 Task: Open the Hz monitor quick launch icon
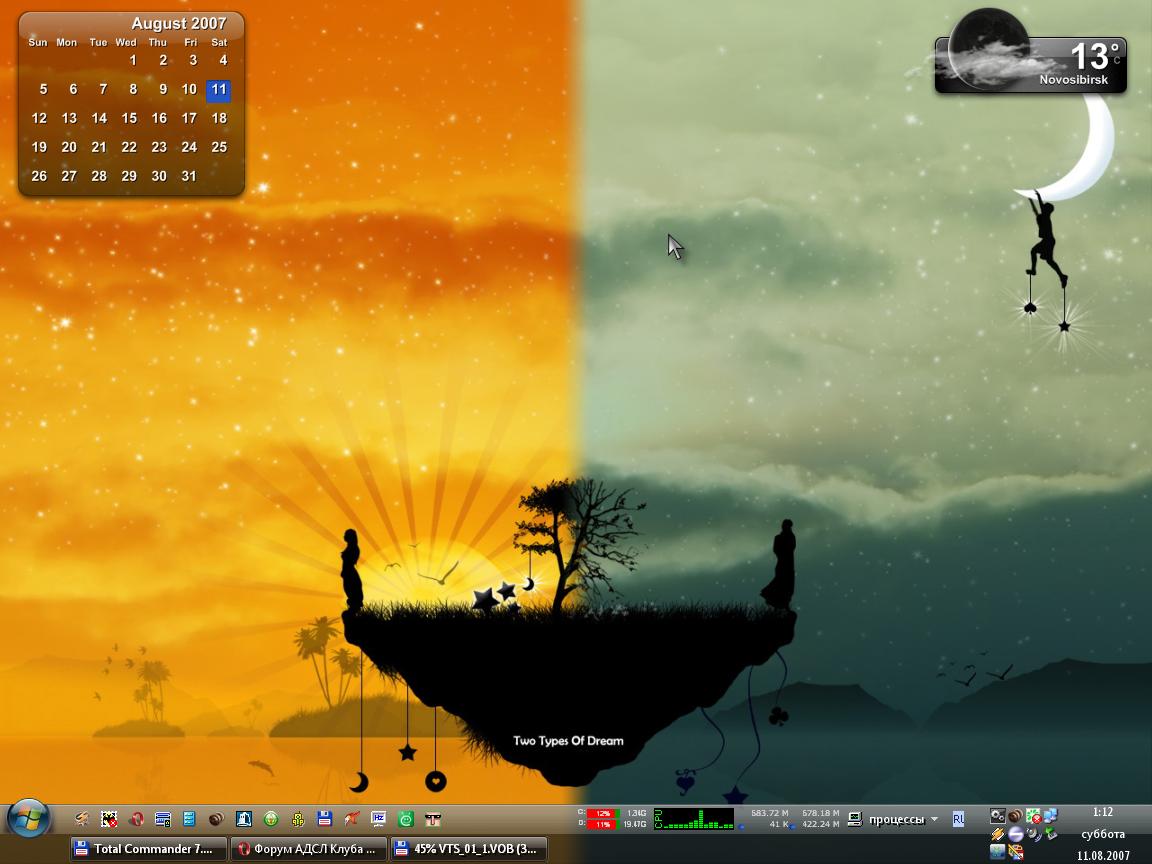click(379, 820)
